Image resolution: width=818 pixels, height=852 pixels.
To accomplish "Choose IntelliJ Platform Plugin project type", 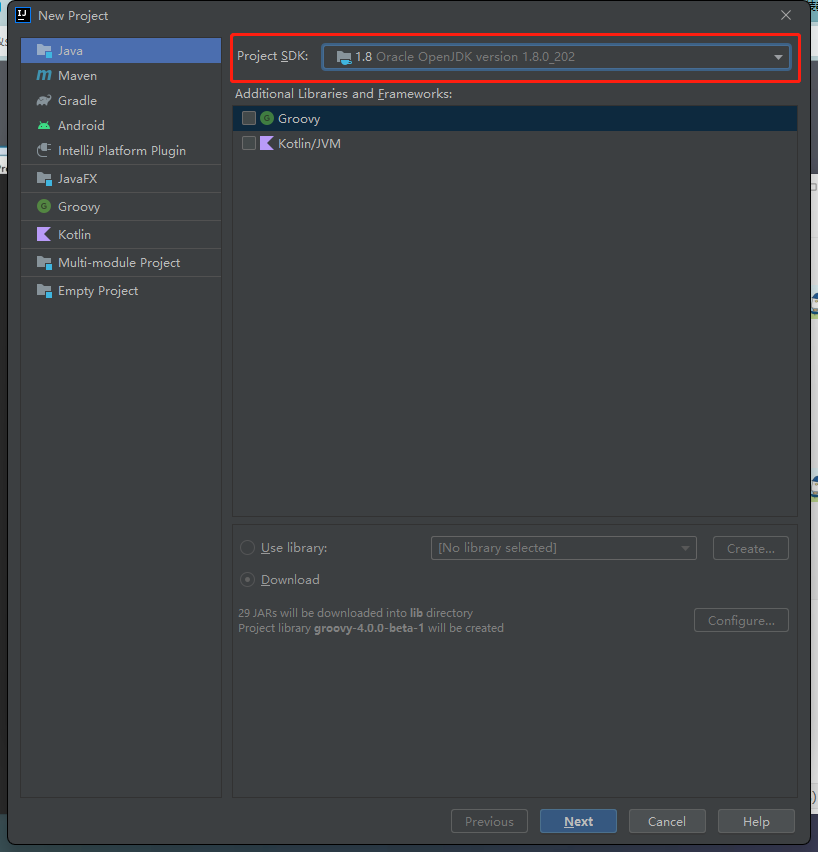I will coord(121,151).
